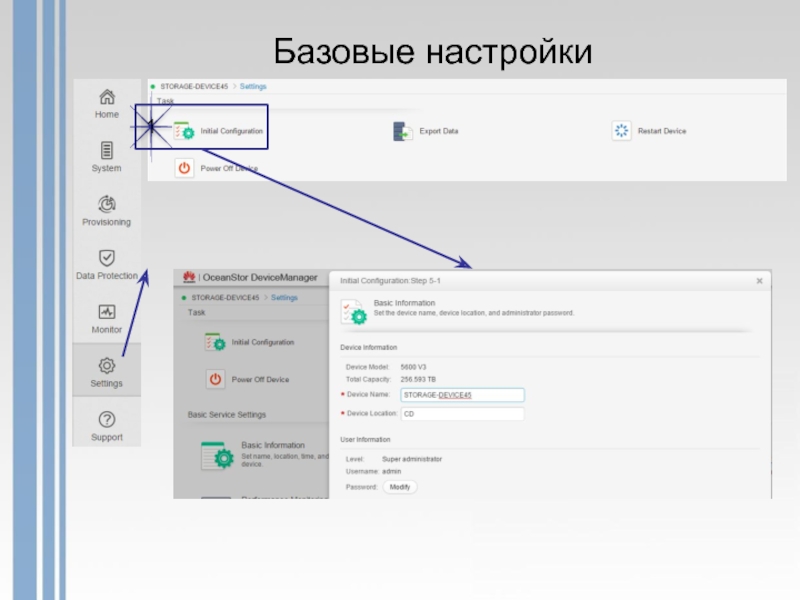Click STORAGE-DEVICE45 breadcrumb in lower window
The width and height of the screenshot is (800, 600).
point(225,297)
